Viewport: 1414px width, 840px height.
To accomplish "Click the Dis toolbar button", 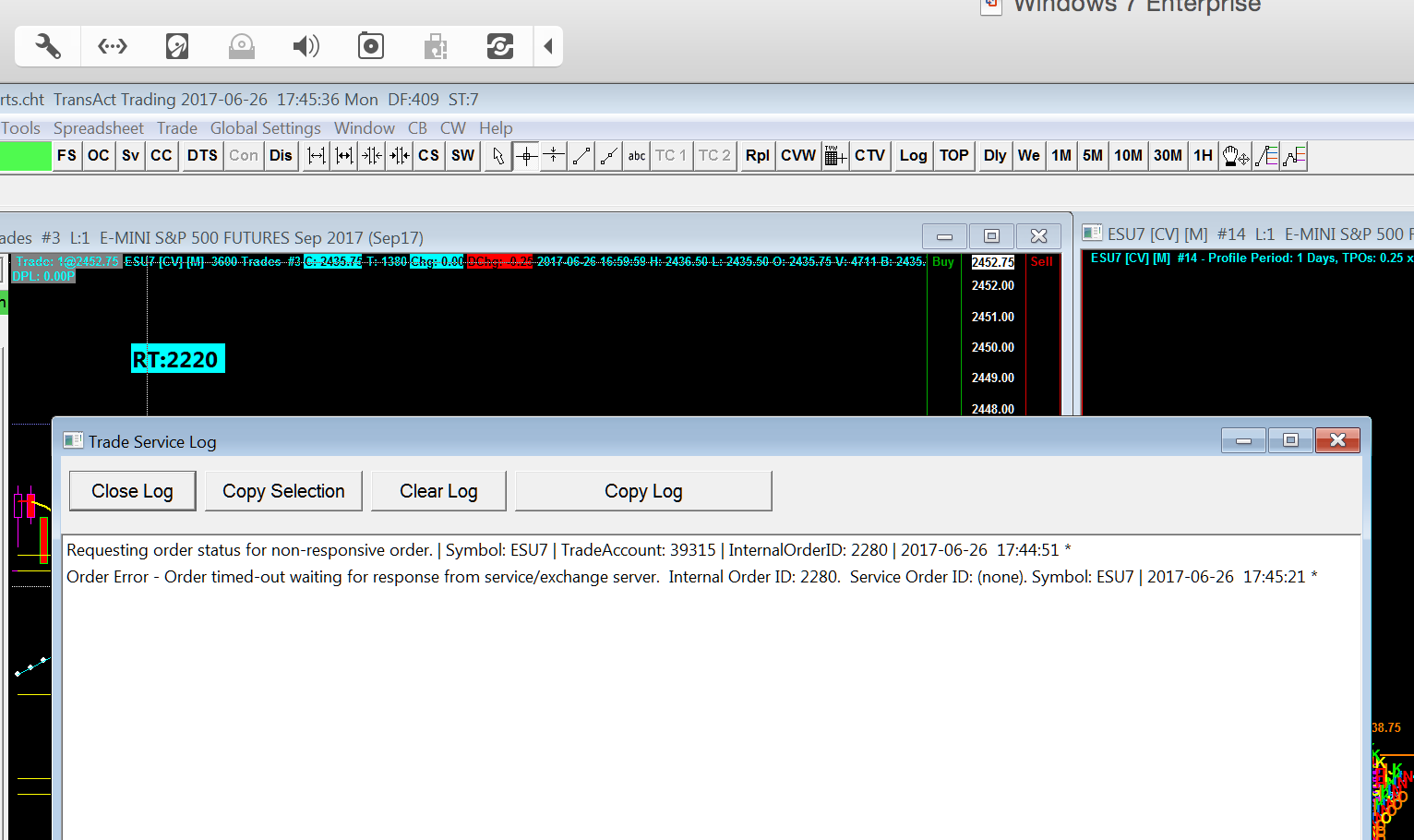I will pyautogui.click(x=281, y=156).
